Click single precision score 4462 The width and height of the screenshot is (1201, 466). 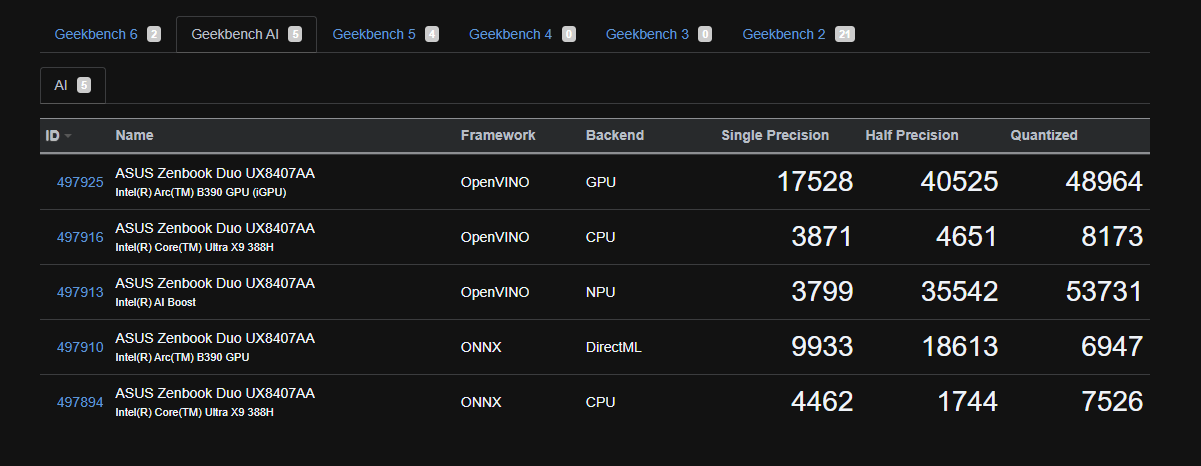(822, 401)
